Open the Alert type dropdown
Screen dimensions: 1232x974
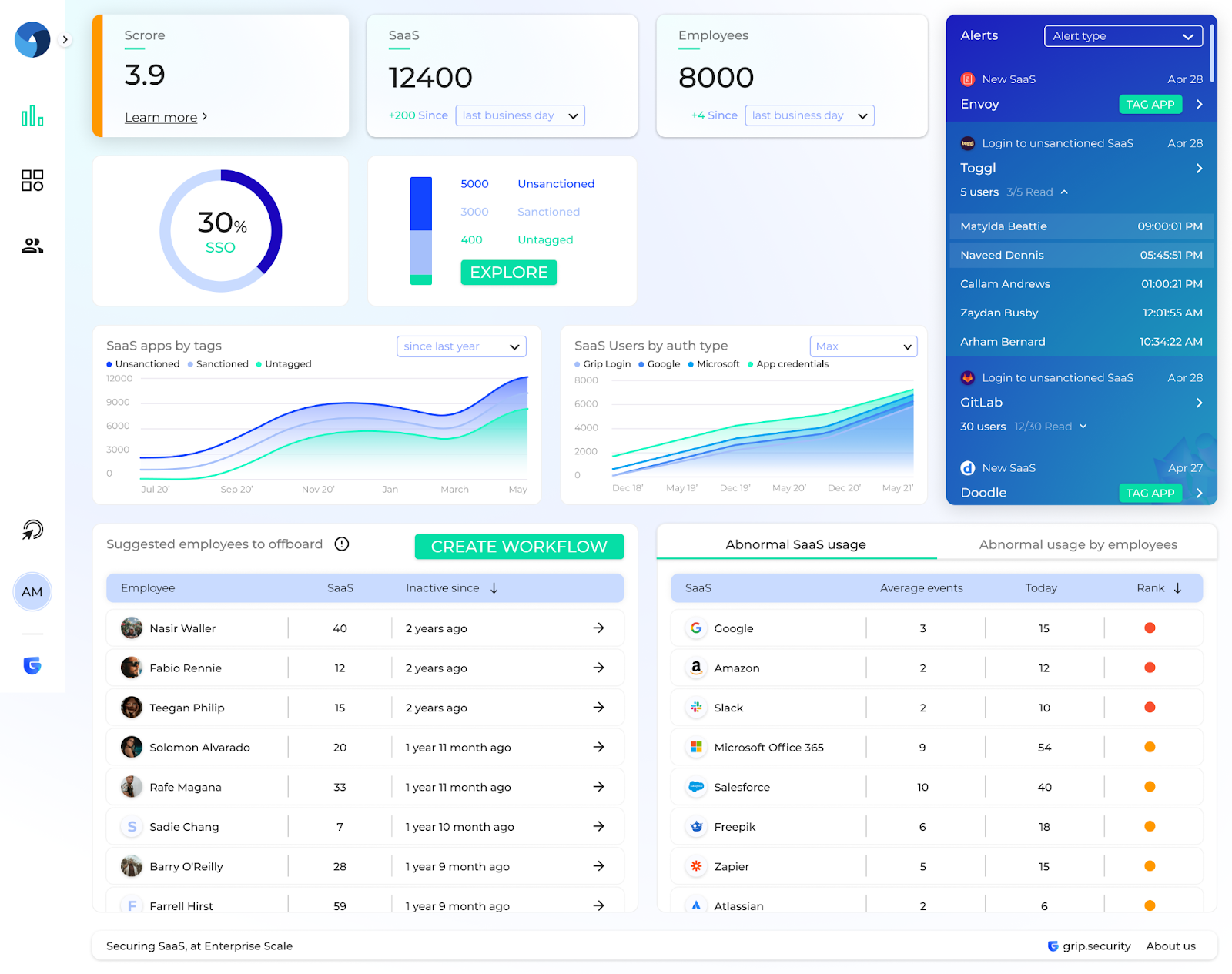pyautogui.click(x=1123, y=35)
